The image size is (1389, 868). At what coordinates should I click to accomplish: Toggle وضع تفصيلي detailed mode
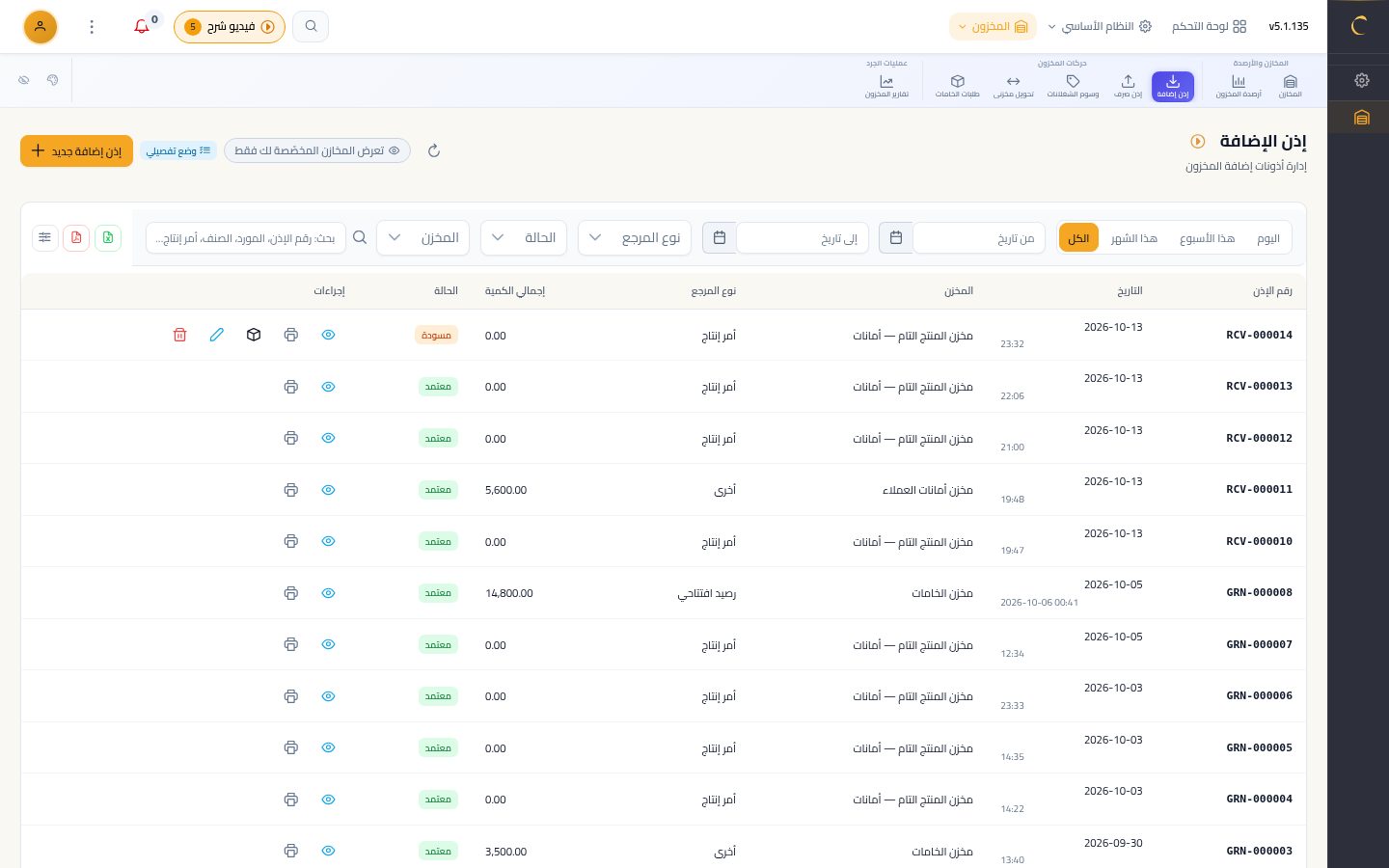178,150
